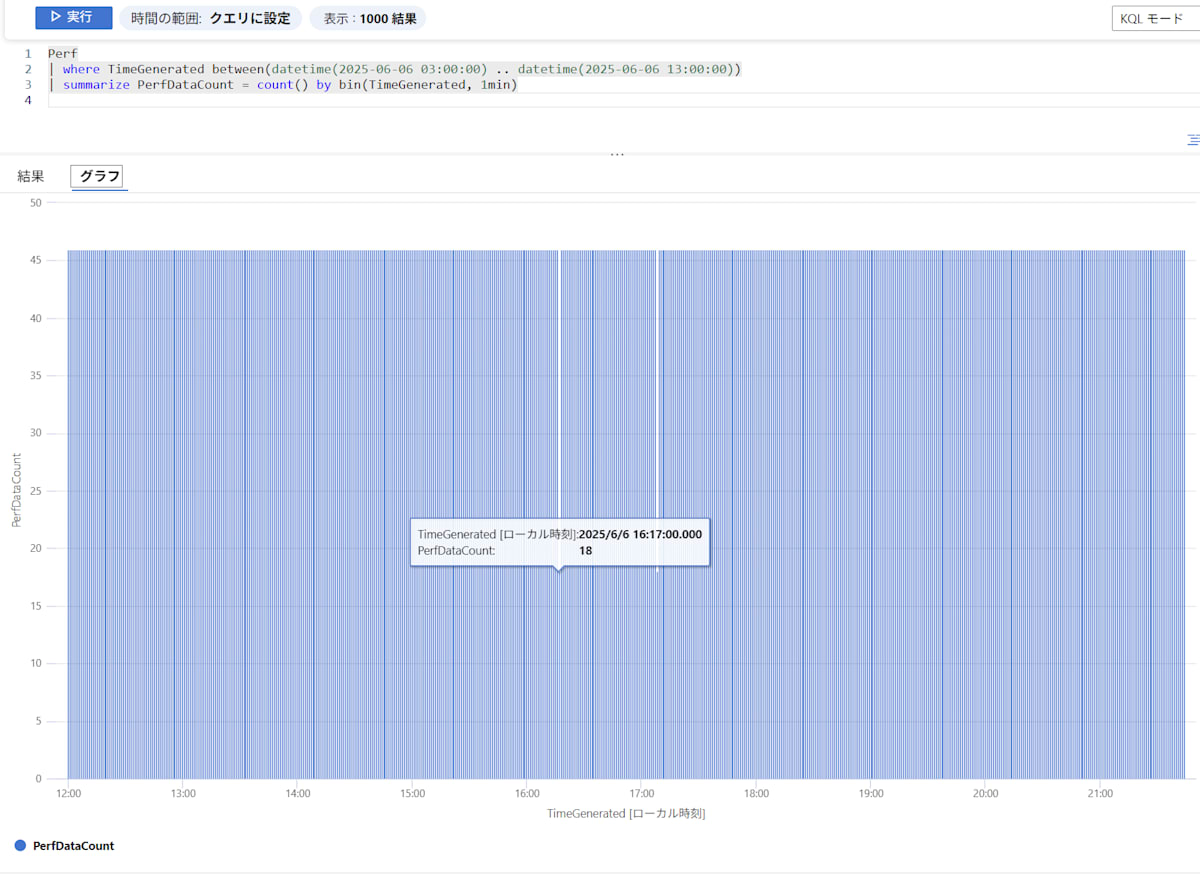Click the chart formatting icon at right edge
This screenshot has height=874, width=1200.
click(x=1193, y=140)
